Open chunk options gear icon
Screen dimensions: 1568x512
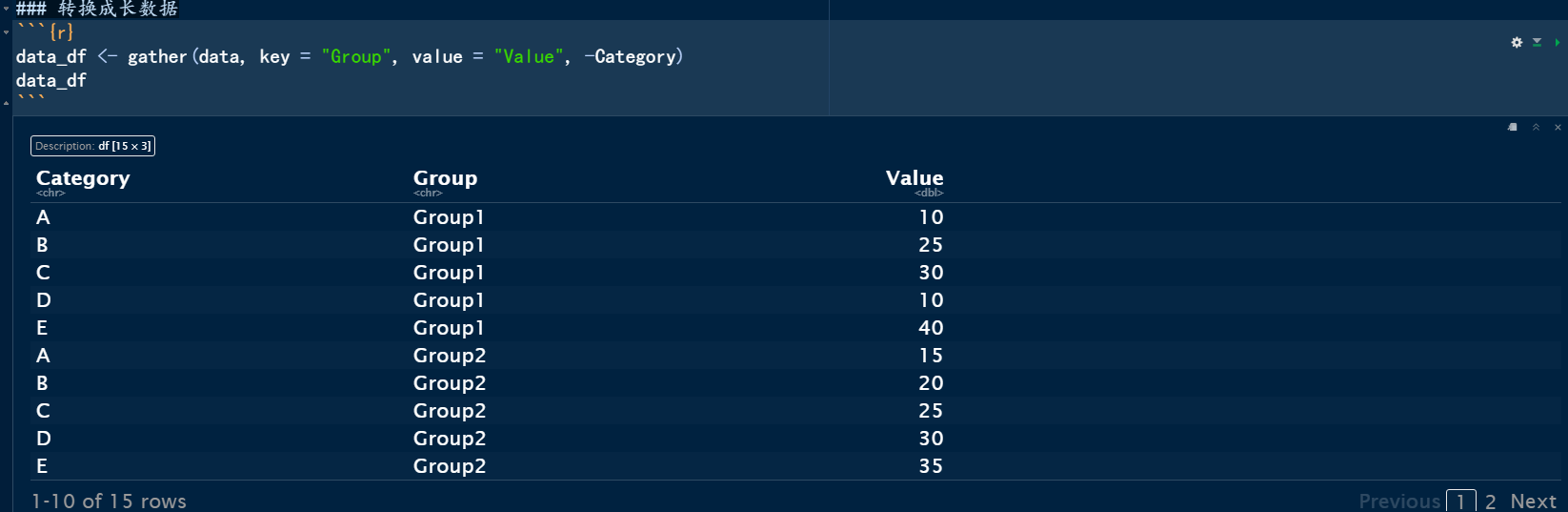click(x=1517, y=42)
